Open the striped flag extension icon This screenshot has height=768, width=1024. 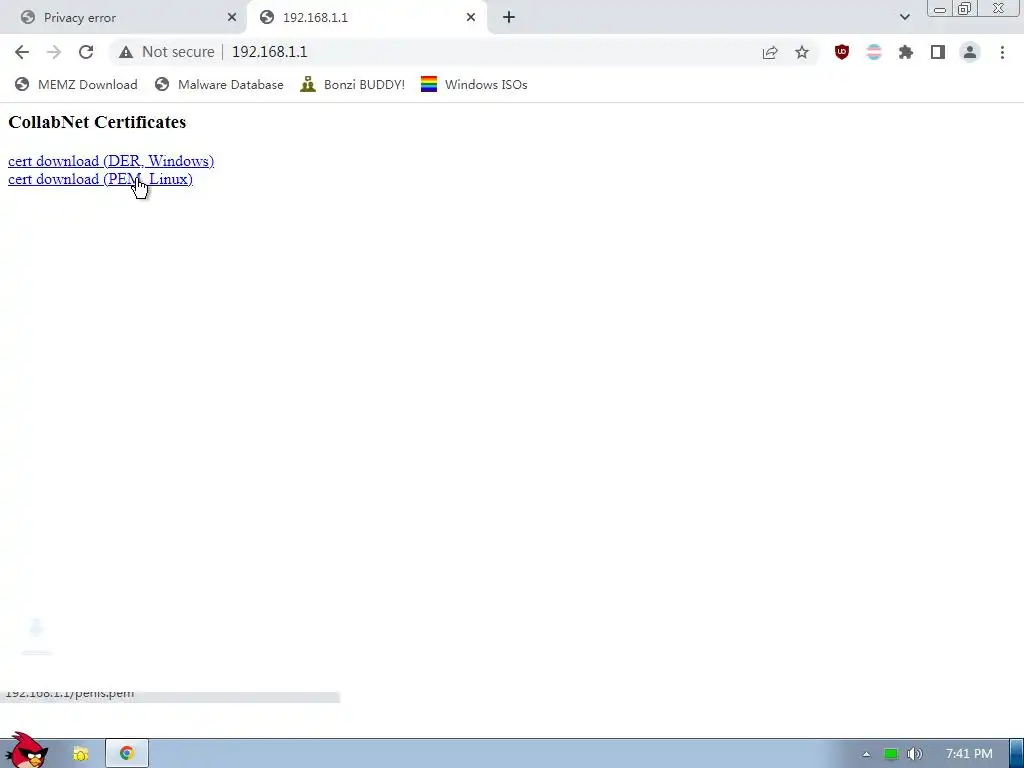click(x=874, y=52)
